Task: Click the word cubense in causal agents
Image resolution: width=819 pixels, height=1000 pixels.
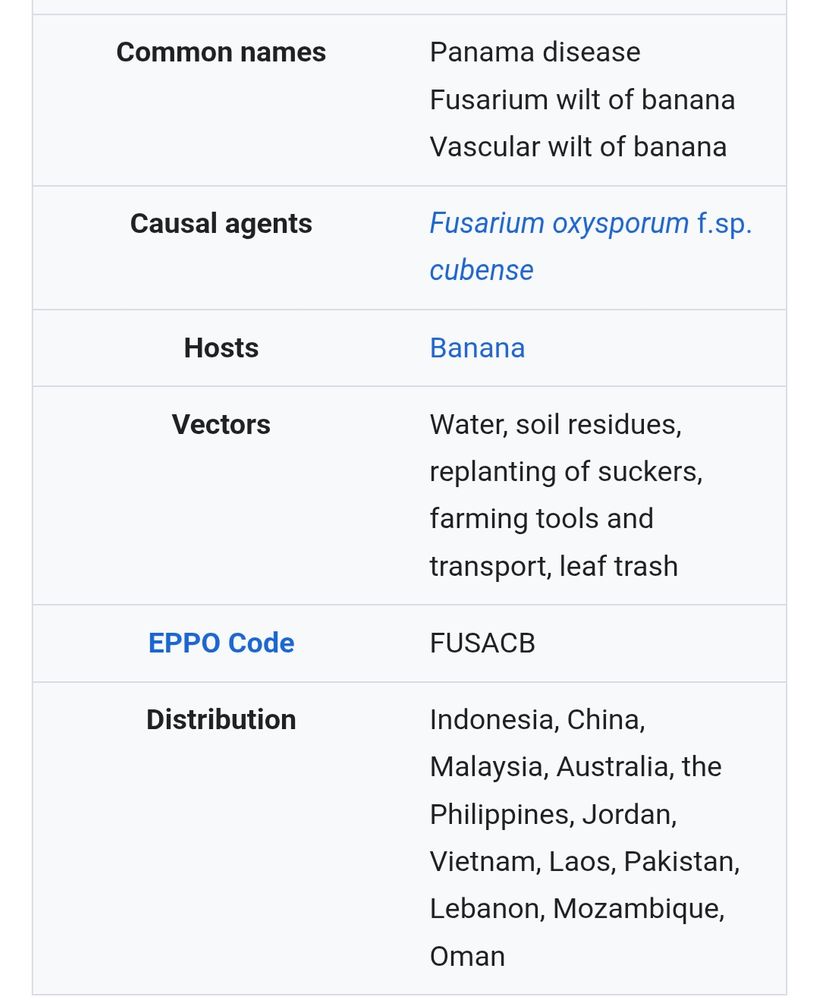Action: [x=482, y=270]
